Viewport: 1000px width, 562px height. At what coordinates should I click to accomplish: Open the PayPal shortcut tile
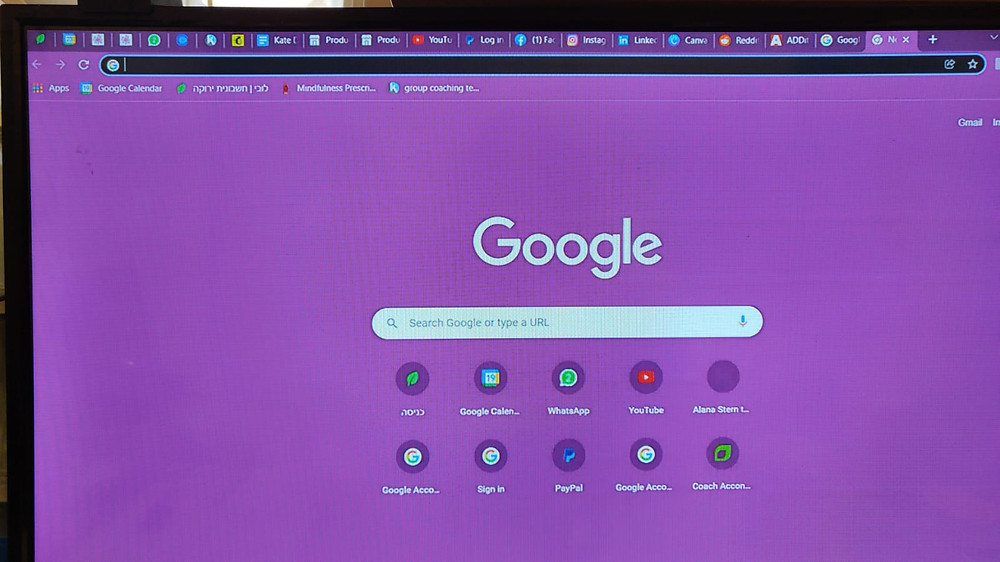coord(568,466)
